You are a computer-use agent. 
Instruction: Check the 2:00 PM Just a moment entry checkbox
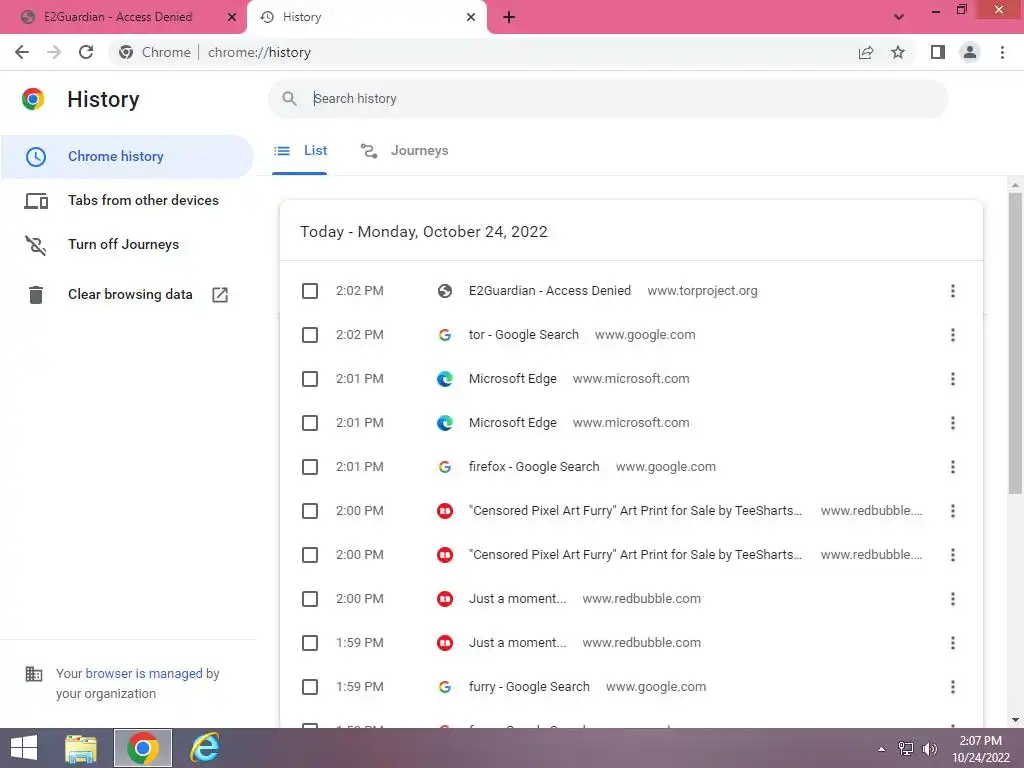coord(310,599)
